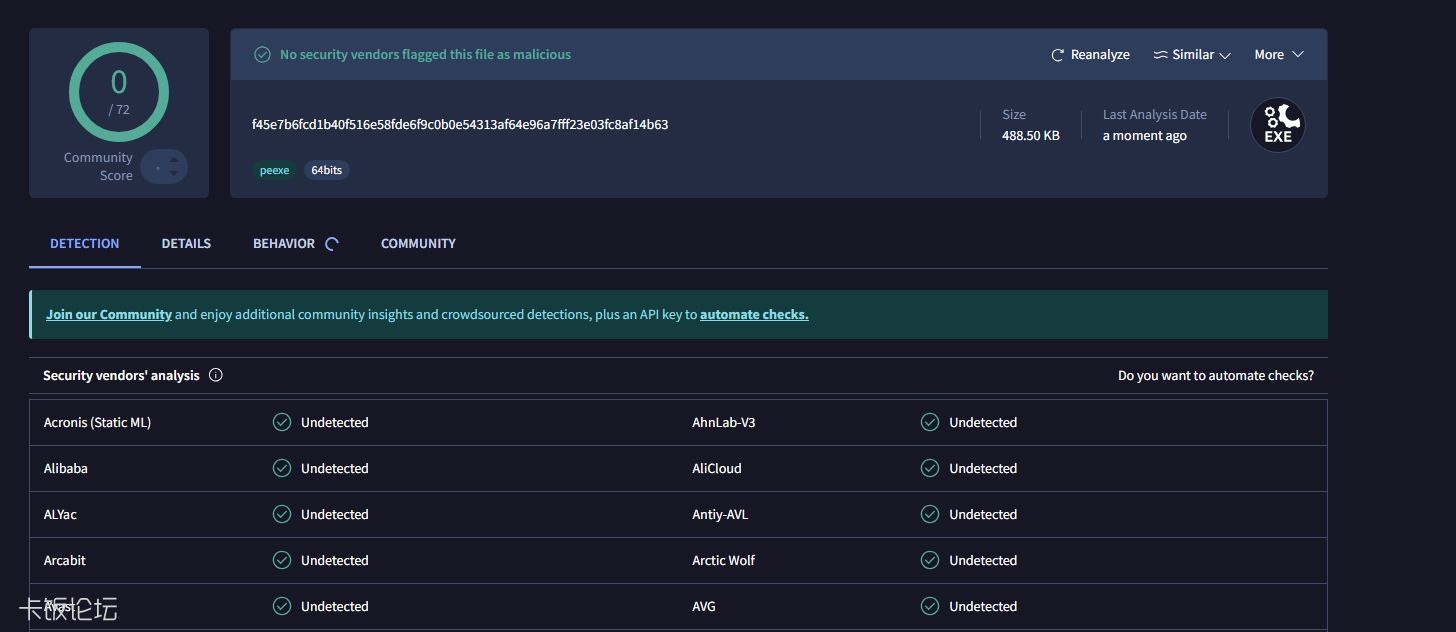The width and height of the screenshot is (1456, 632).
Task: Click the Reanalyze refresh icon
Action: click(x=1057, y=54)
